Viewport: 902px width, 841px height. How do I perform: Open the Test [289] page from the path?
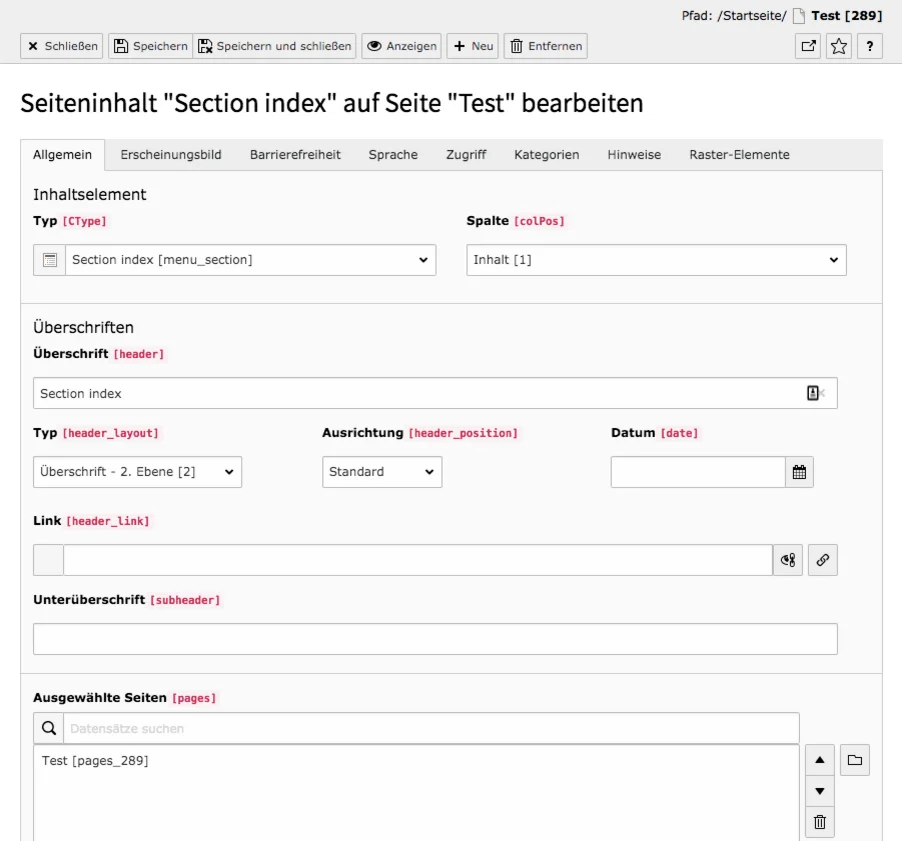tap(845, 15)
